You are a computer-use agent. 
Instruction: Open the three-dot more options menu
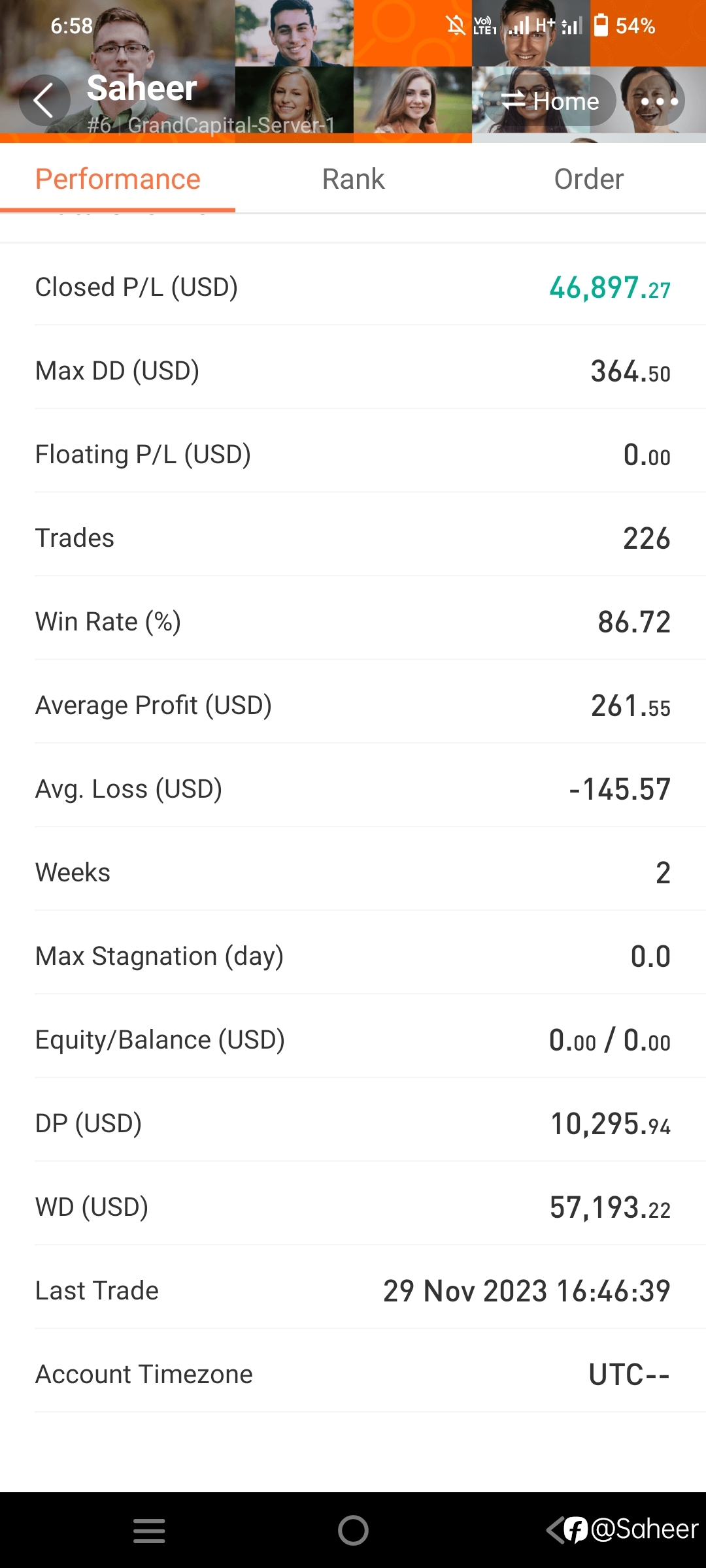(659, 101)
